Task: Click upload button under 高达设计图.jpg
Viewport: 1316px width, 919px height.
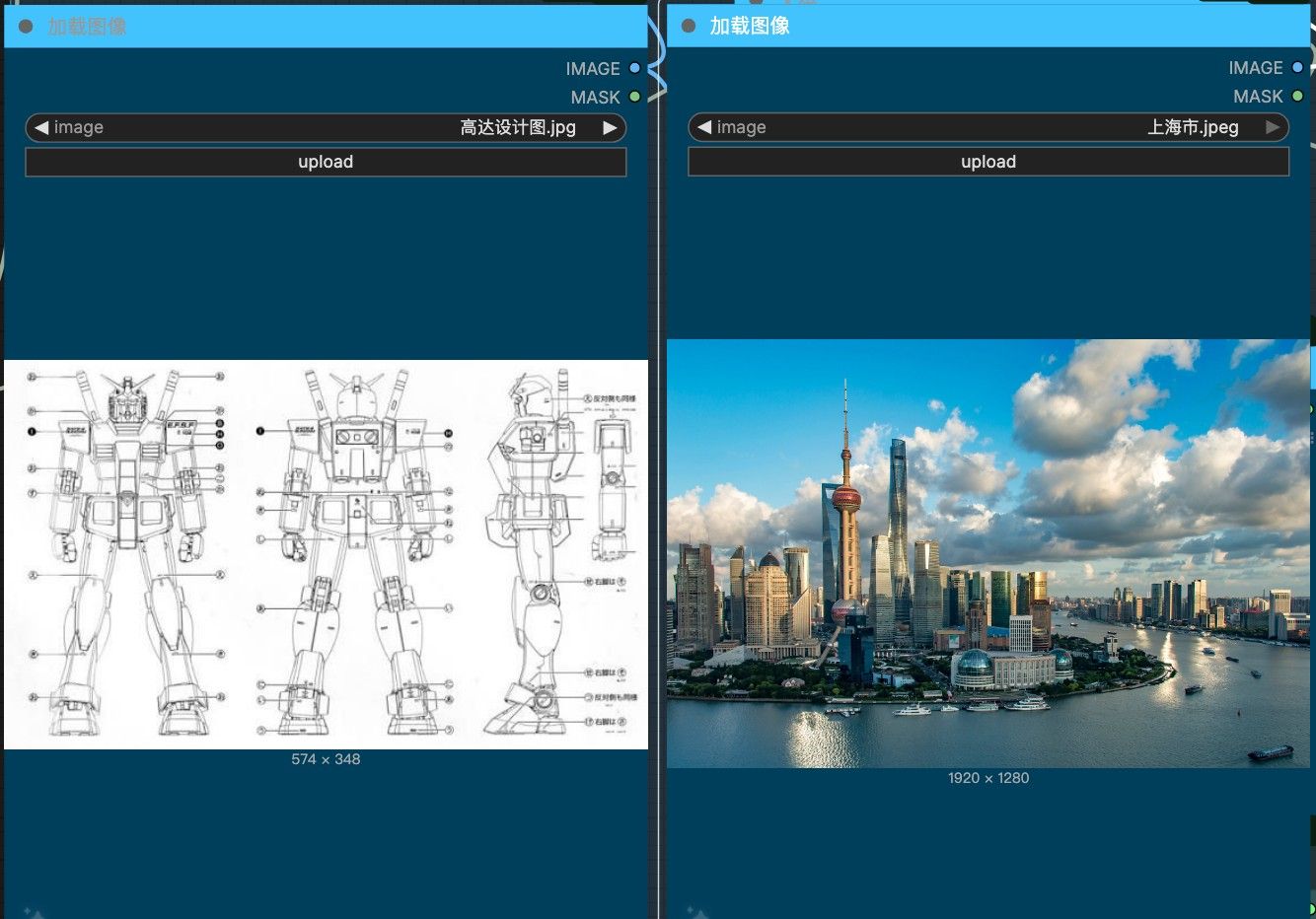Action: (x=326, y=162)
